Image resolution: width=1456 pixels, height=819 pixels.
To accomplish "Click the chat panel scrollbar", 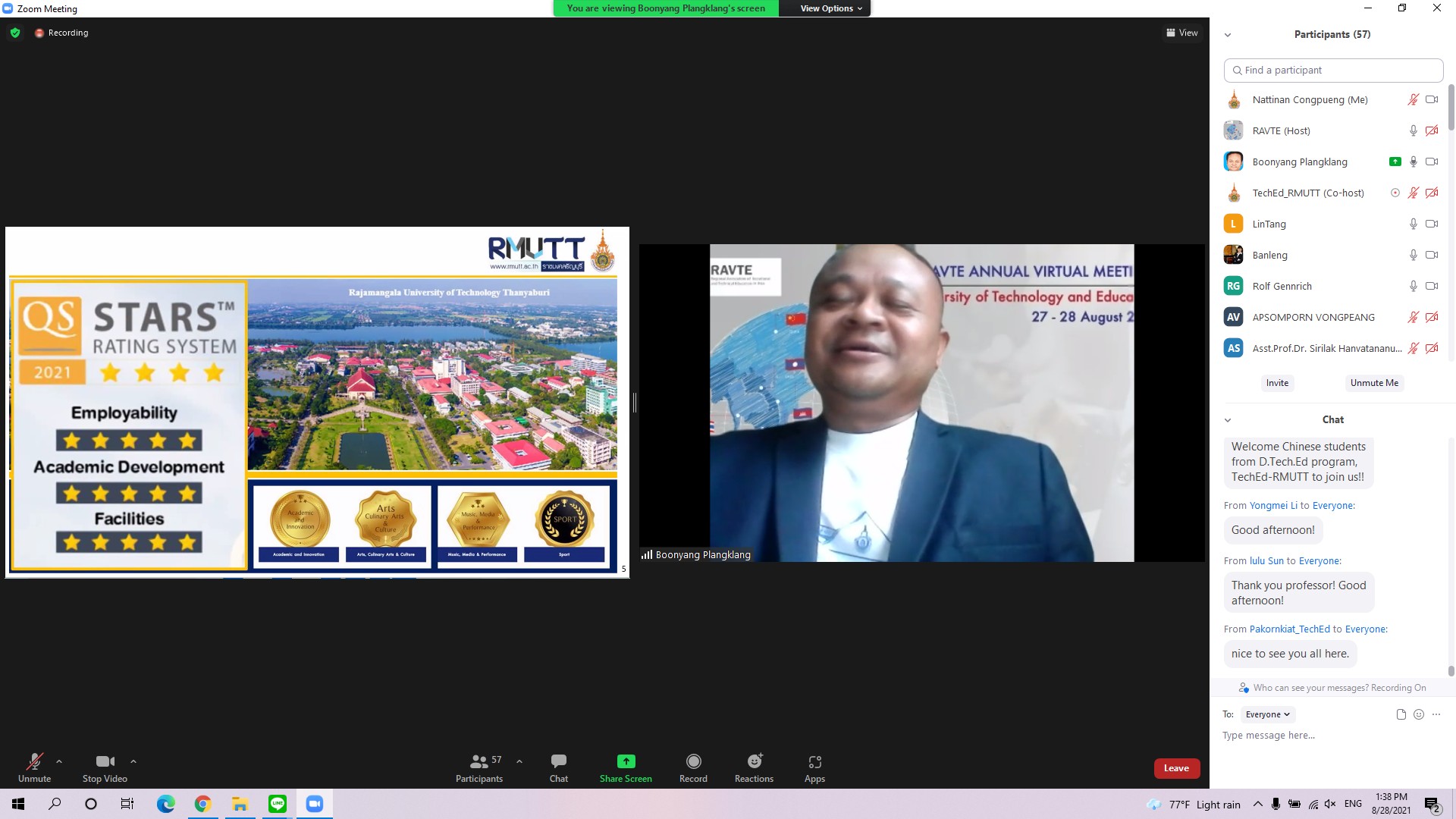I will (x=1451, y=670).
